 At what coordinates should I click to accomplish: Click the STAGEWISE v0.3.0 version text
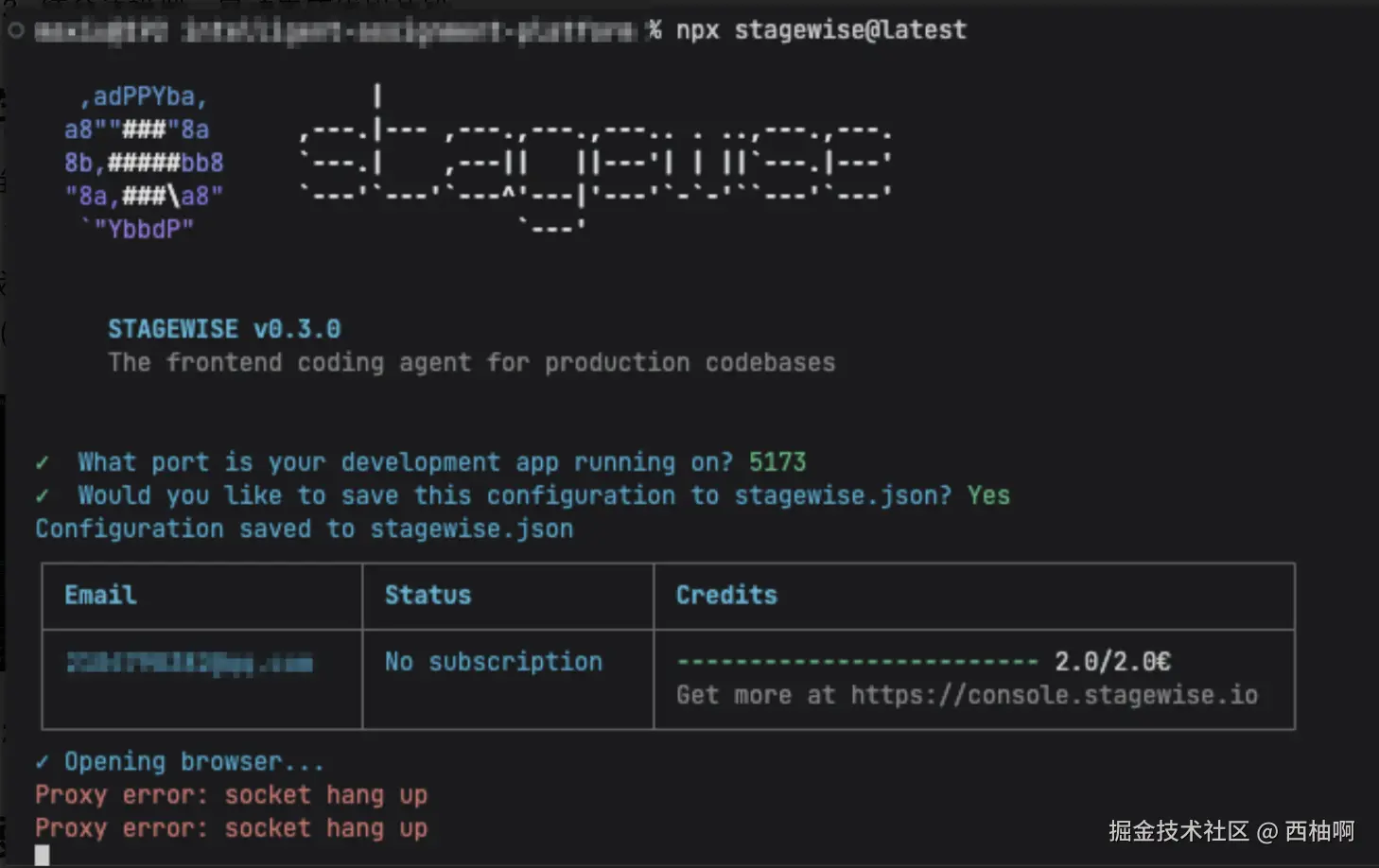(x=224, y=329)
